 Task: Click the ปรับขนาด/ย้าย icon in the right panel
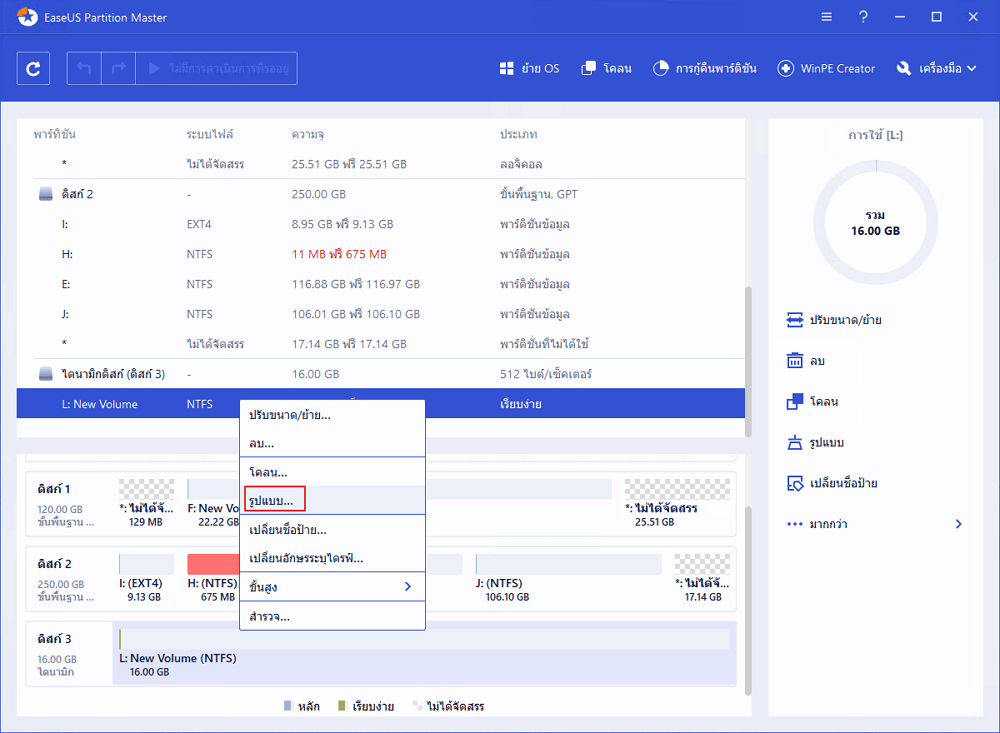pyautogui.click(x=795, y=320)
